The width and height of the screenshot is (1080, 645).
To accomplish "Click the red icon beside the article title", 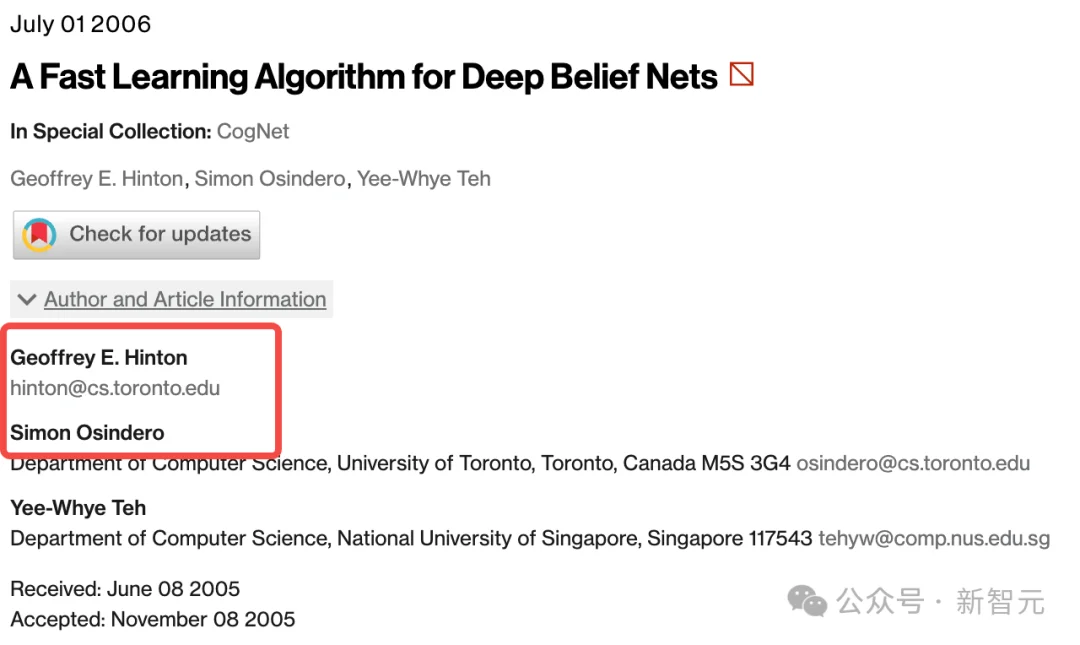I will click(x=741, y=75).
